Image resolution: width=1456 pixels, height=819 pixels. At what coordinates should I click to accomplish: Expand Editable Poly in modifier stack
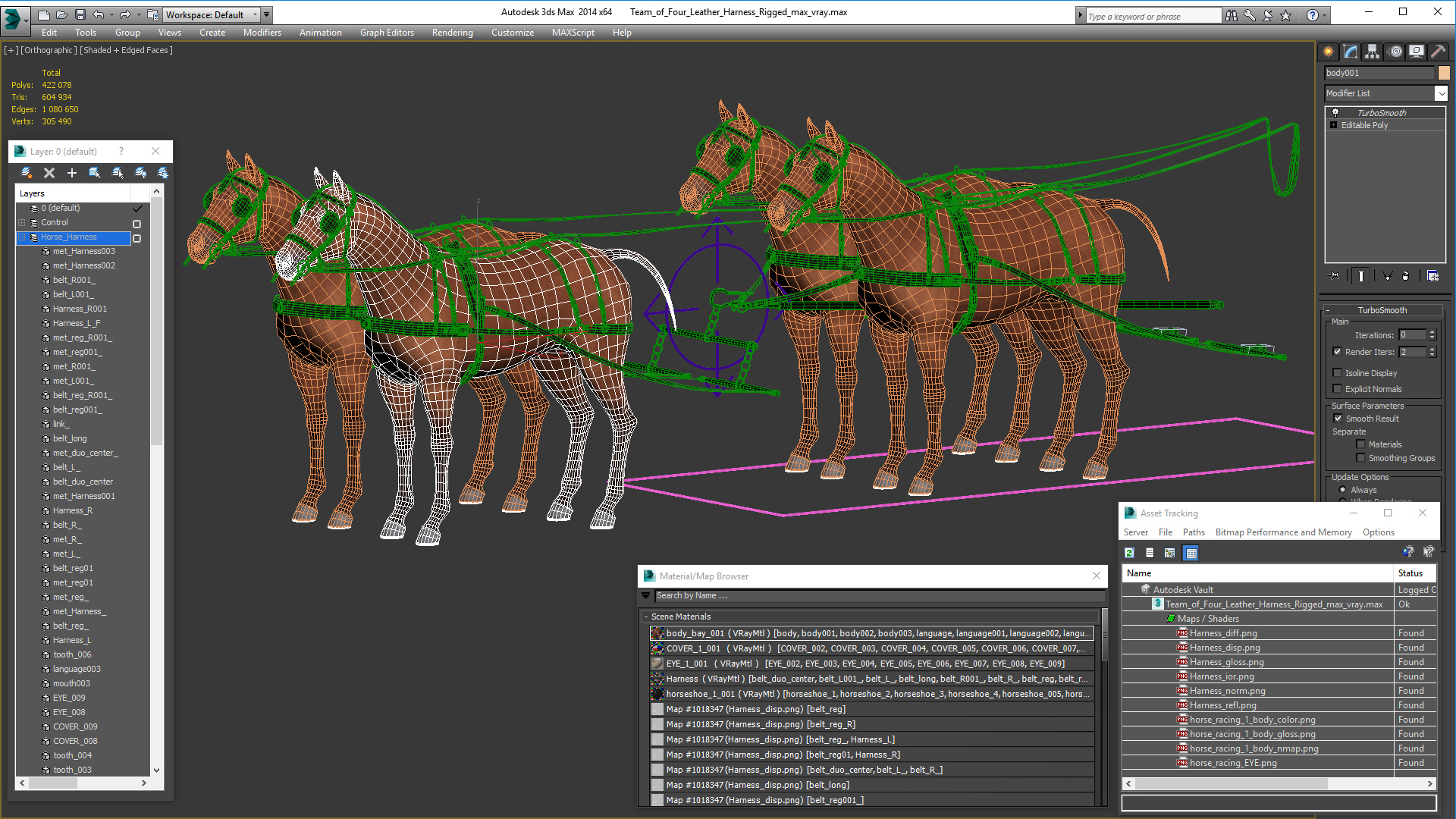(1334, 125)
